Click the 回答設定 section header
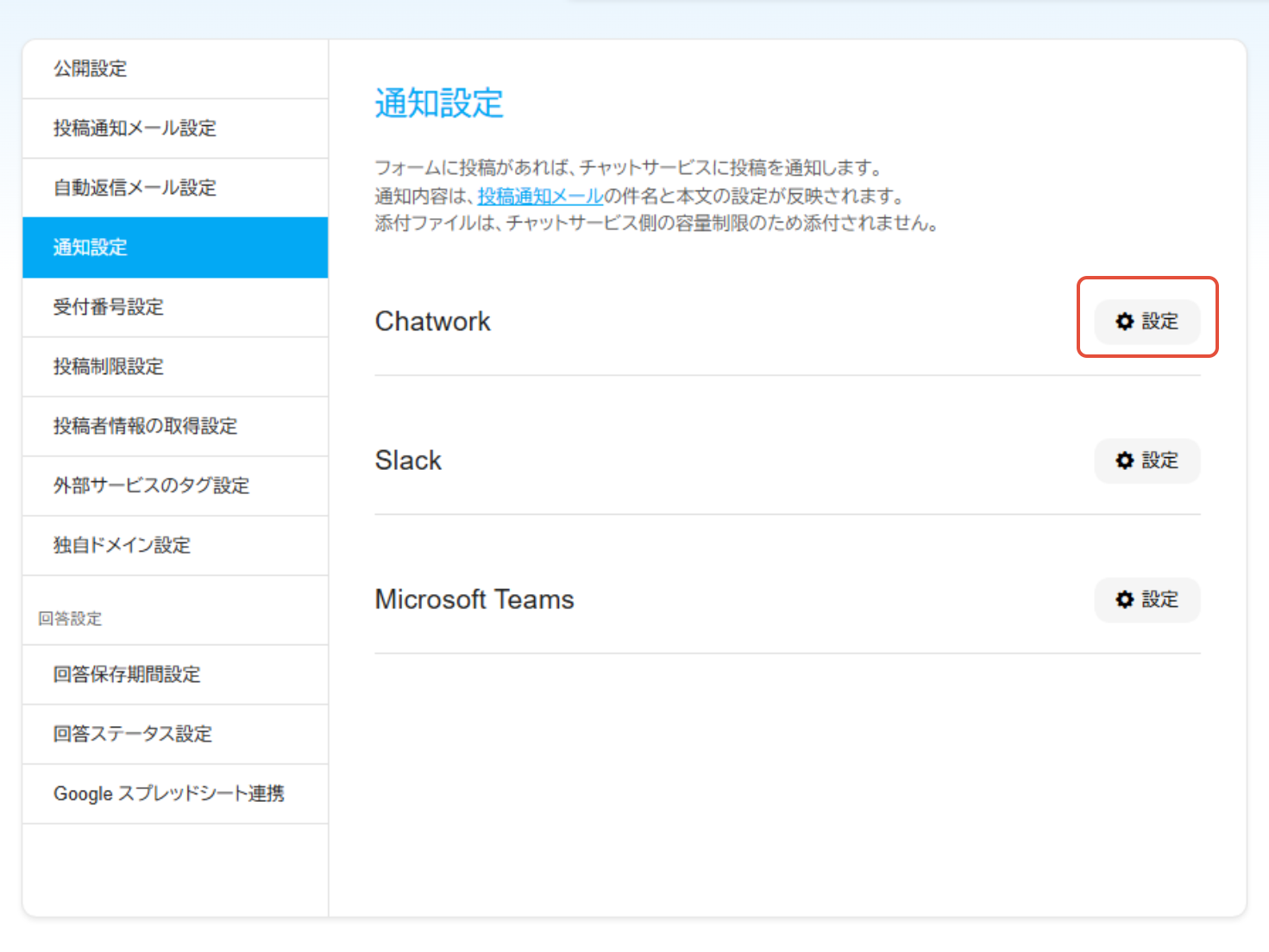Image resolution: width=1269 pixels, height=952 pixels. 70,618
